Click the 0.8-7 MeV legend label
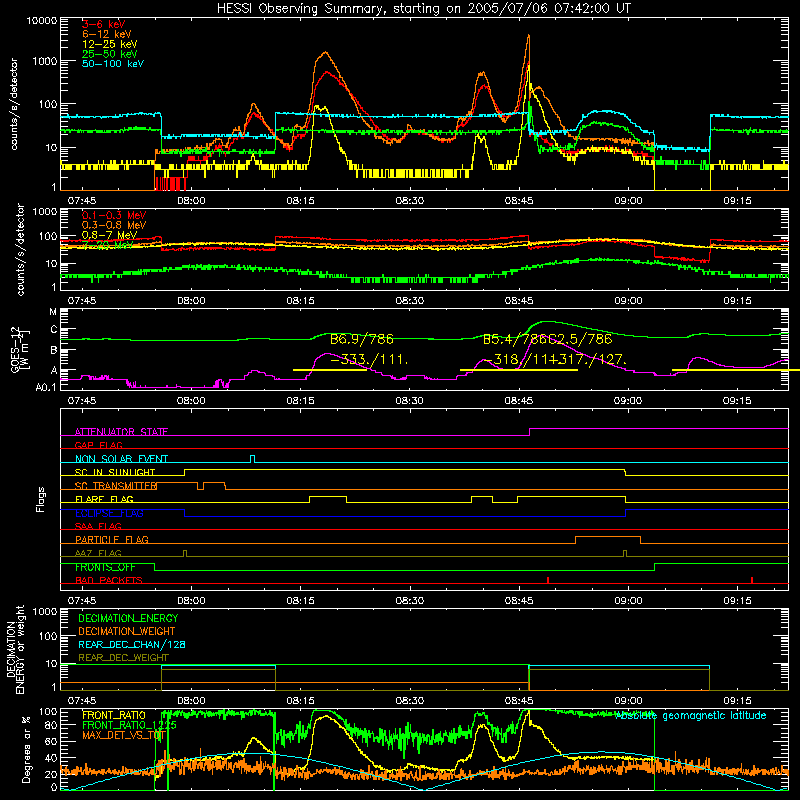Image resolution: width=800 pixels, height=800 pixels. coord(109,235)
